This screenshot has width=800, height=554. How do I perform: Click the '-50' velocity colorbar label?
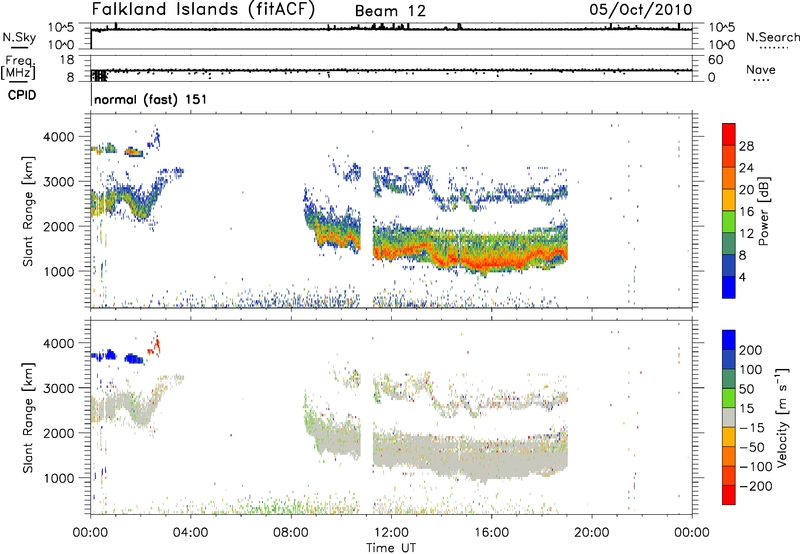pos(751,447)
